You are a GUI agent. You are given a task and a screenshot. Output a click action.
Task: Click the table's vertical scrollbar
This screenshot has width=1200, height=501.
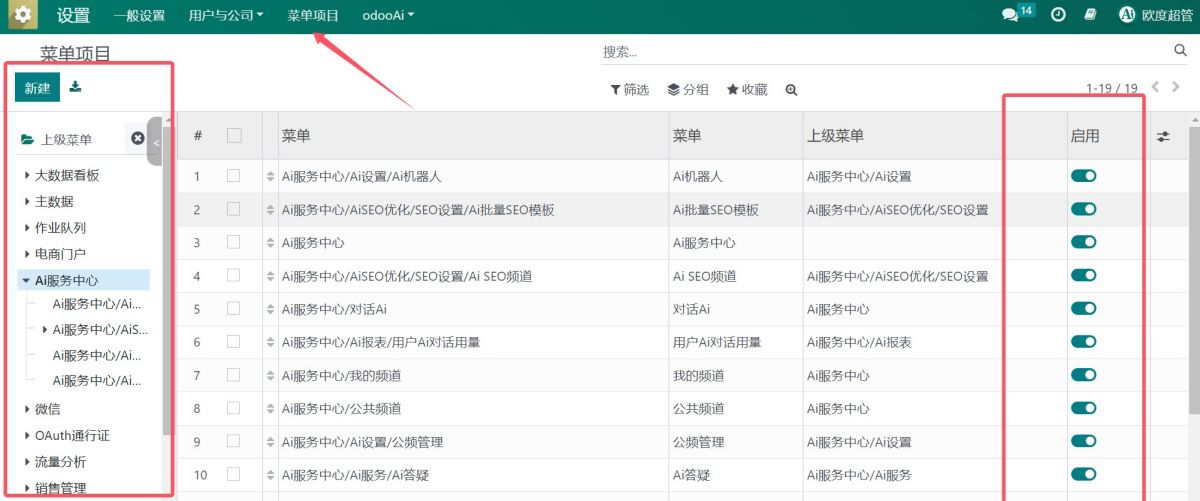[x=1194, y=270]
